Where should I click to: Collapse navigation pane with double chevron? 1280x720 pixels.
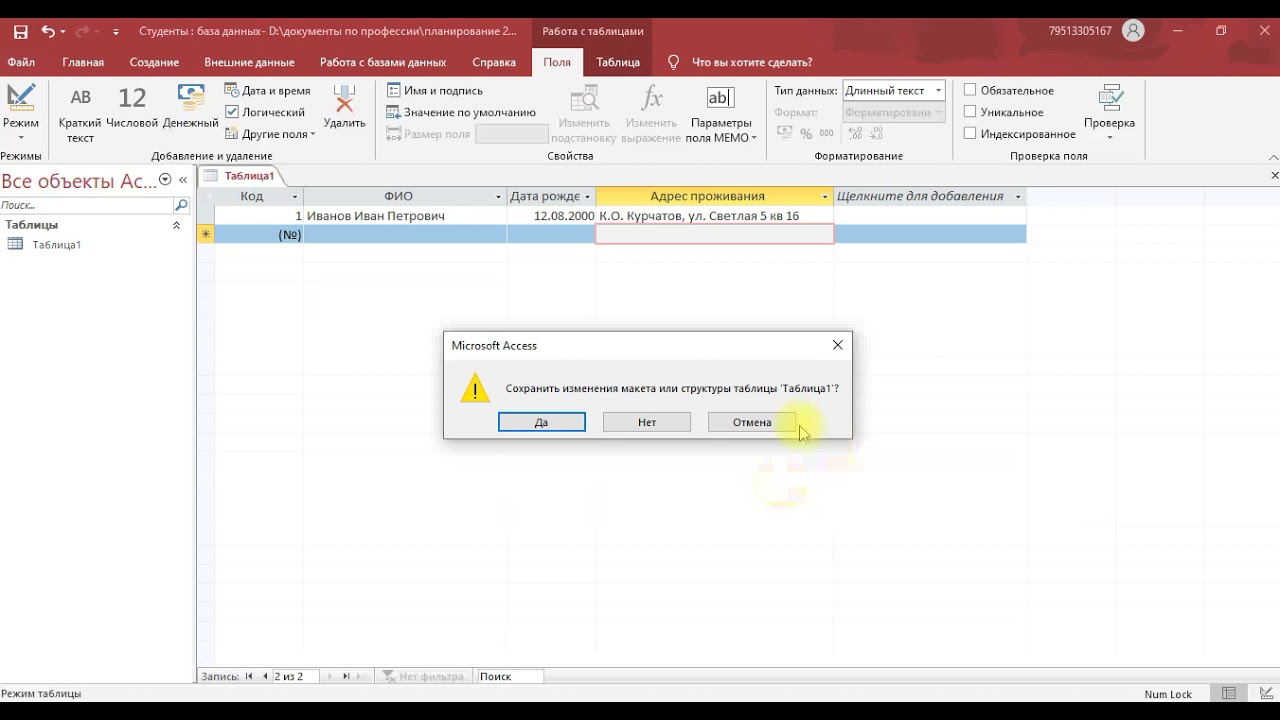click(183, 180)
